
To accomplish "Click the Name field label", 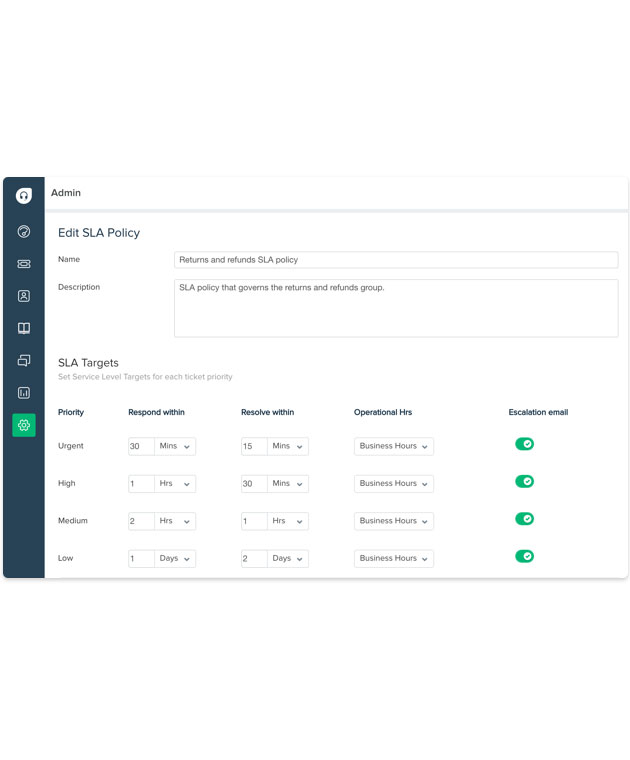I will 69,259.
